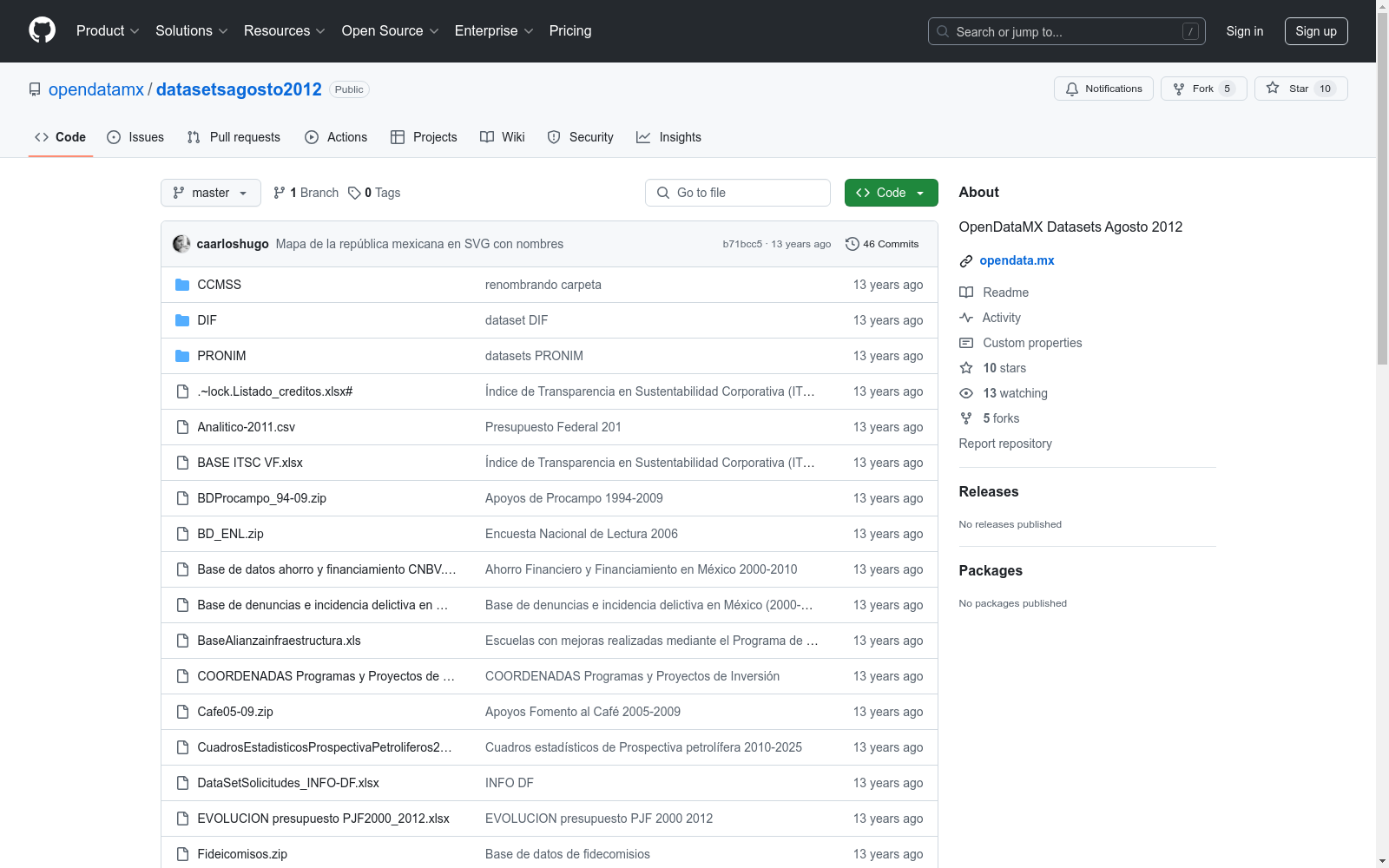Click the file icon for BD_ENL.zip

pos(182,534)
